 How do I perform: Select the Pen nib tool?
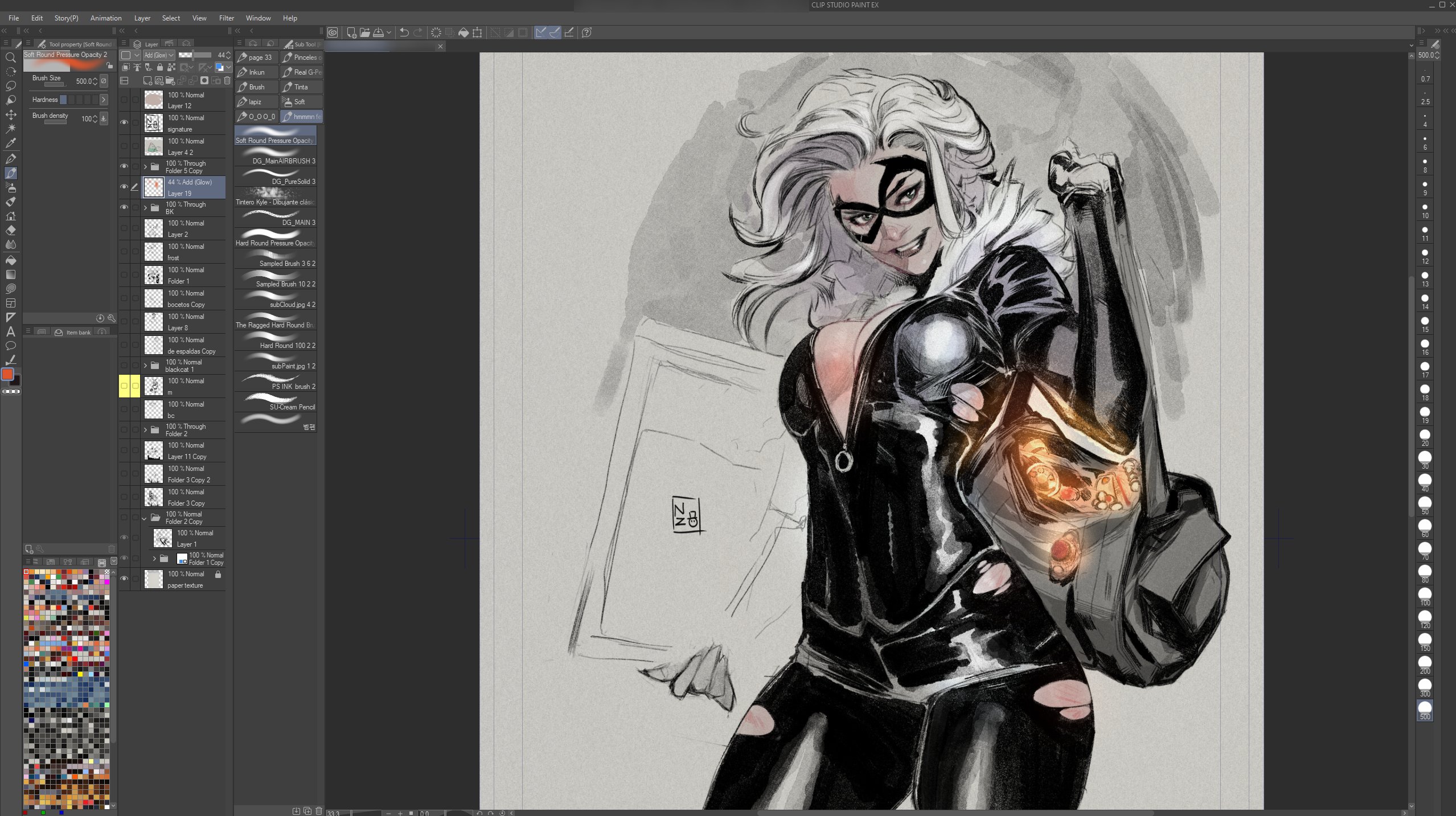(x=10, y=159)
